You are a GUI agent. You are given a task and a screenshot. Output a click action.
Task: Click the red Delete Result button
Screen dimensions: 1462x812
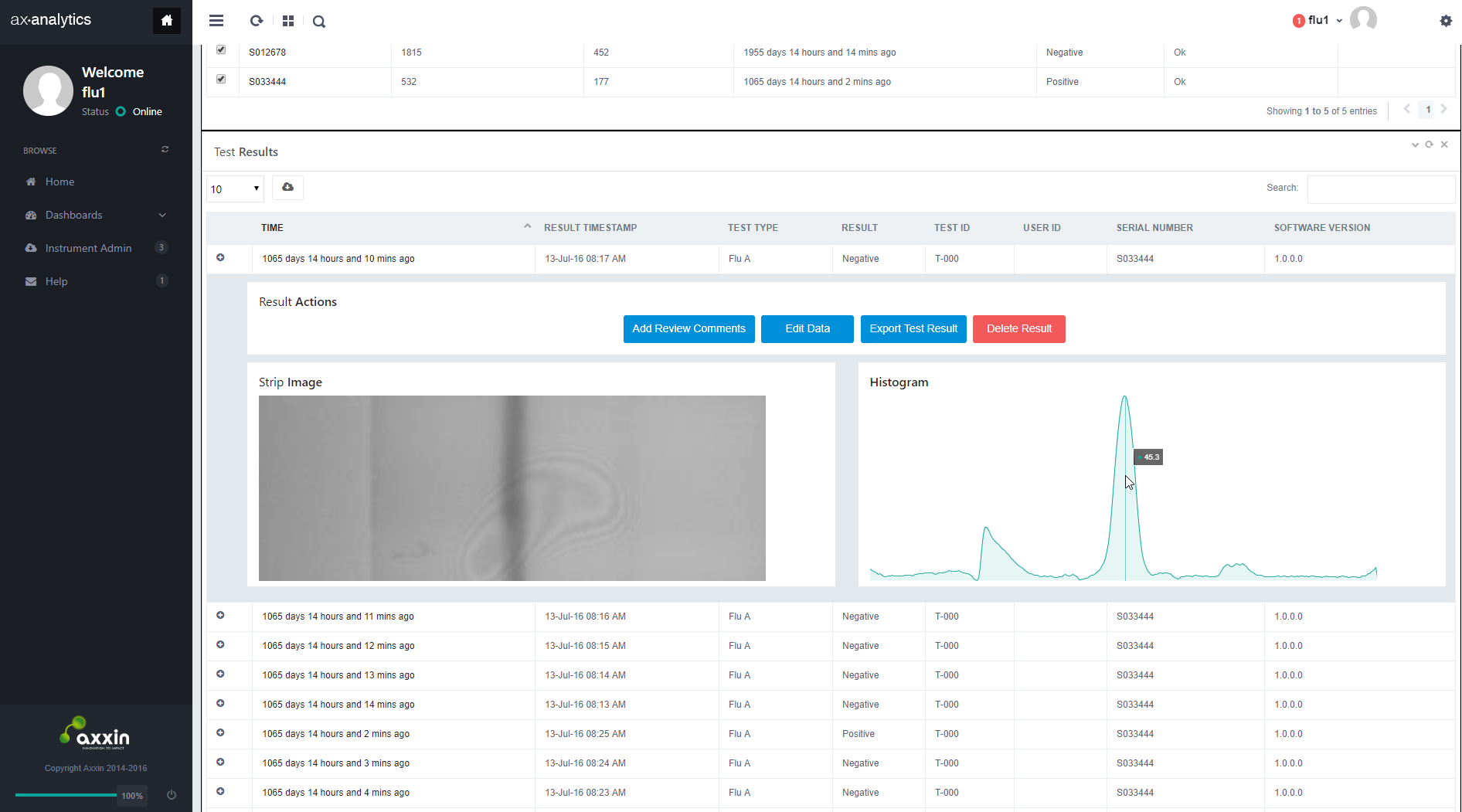(1018, 328)
